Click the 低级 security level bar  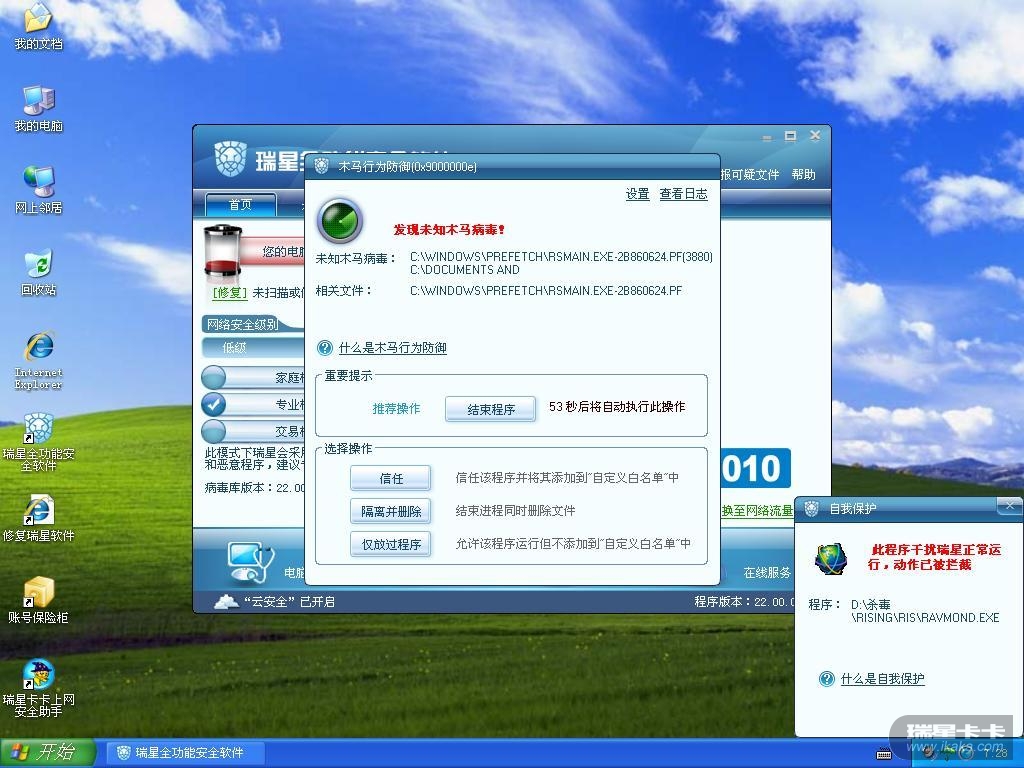pos(253,347)
